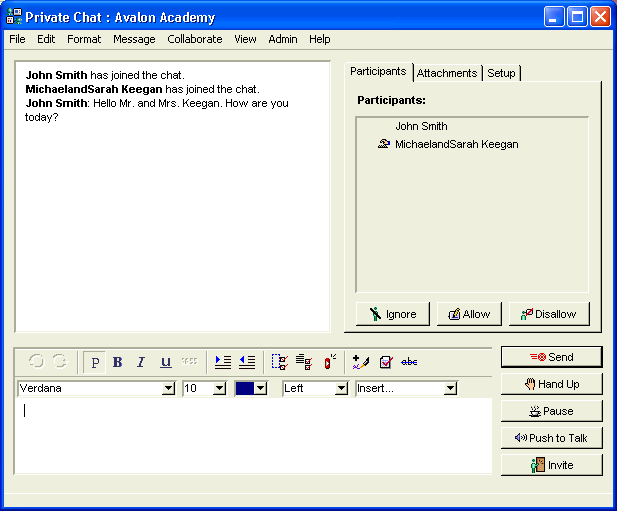Image resolution: width=617 pixels, height=511 pixels.
Task: Click the plain text P button
Action: (95, 362)
